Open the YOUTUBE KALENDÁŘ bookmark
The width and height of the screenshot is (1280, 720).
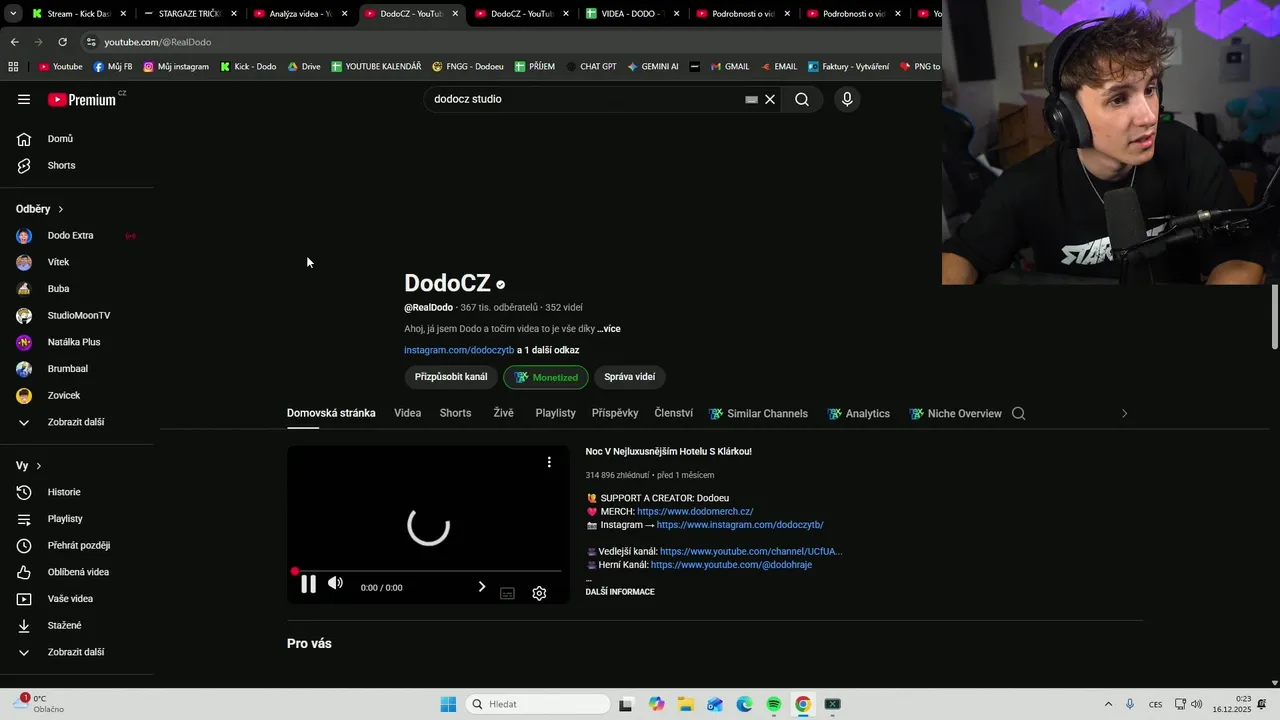tap(376, 67)
